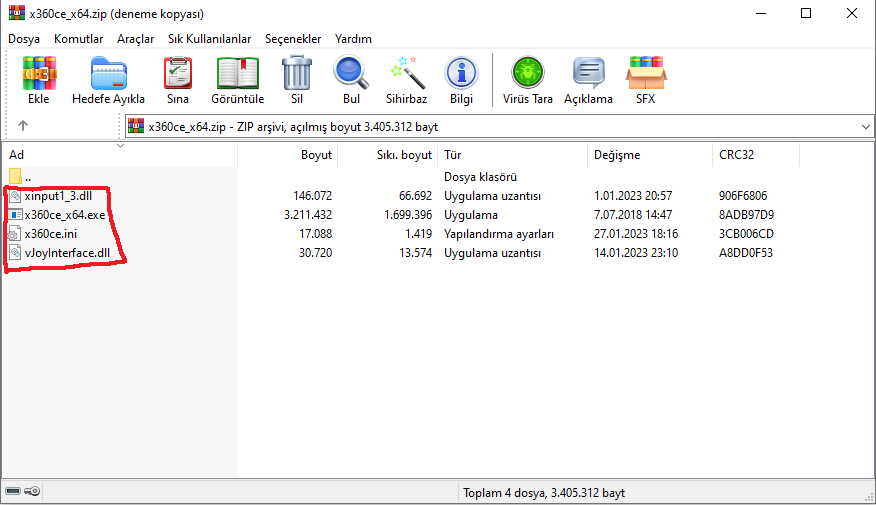
Task: Maximize the WinRAR window
Action: click(x=806, y=13)
